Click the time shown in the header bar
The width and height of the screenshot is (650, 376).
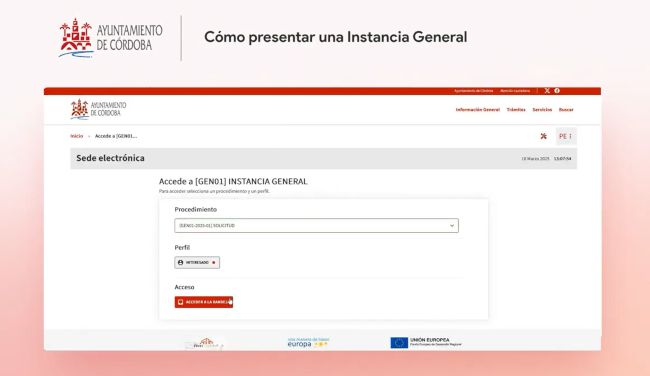click(563, 159)
